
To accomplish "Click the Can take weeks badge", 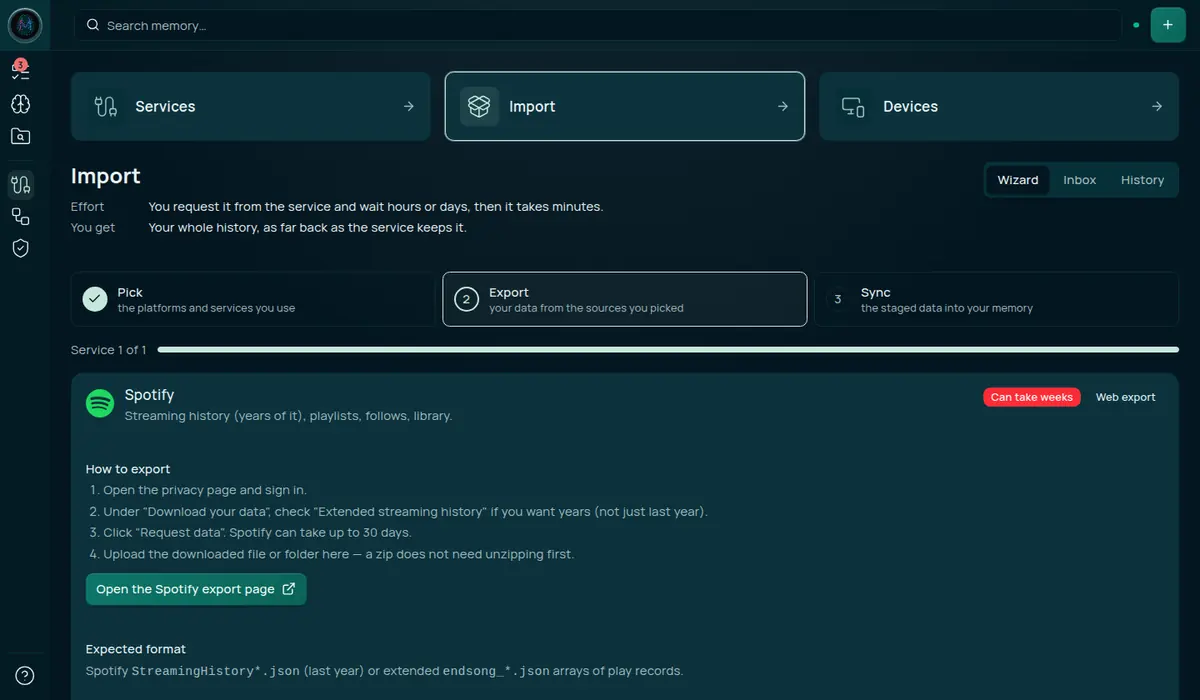I will tap(1032, 397).
